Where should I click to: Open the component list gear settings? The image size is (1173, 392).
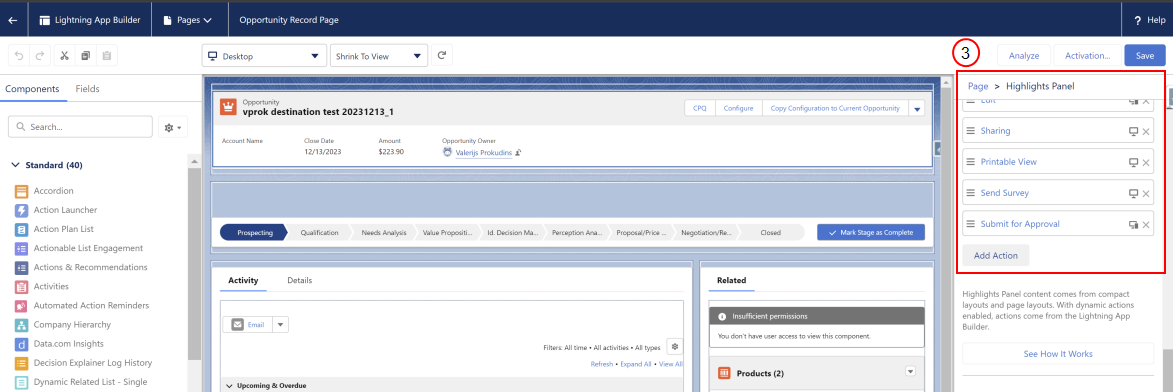click(173, 128)
